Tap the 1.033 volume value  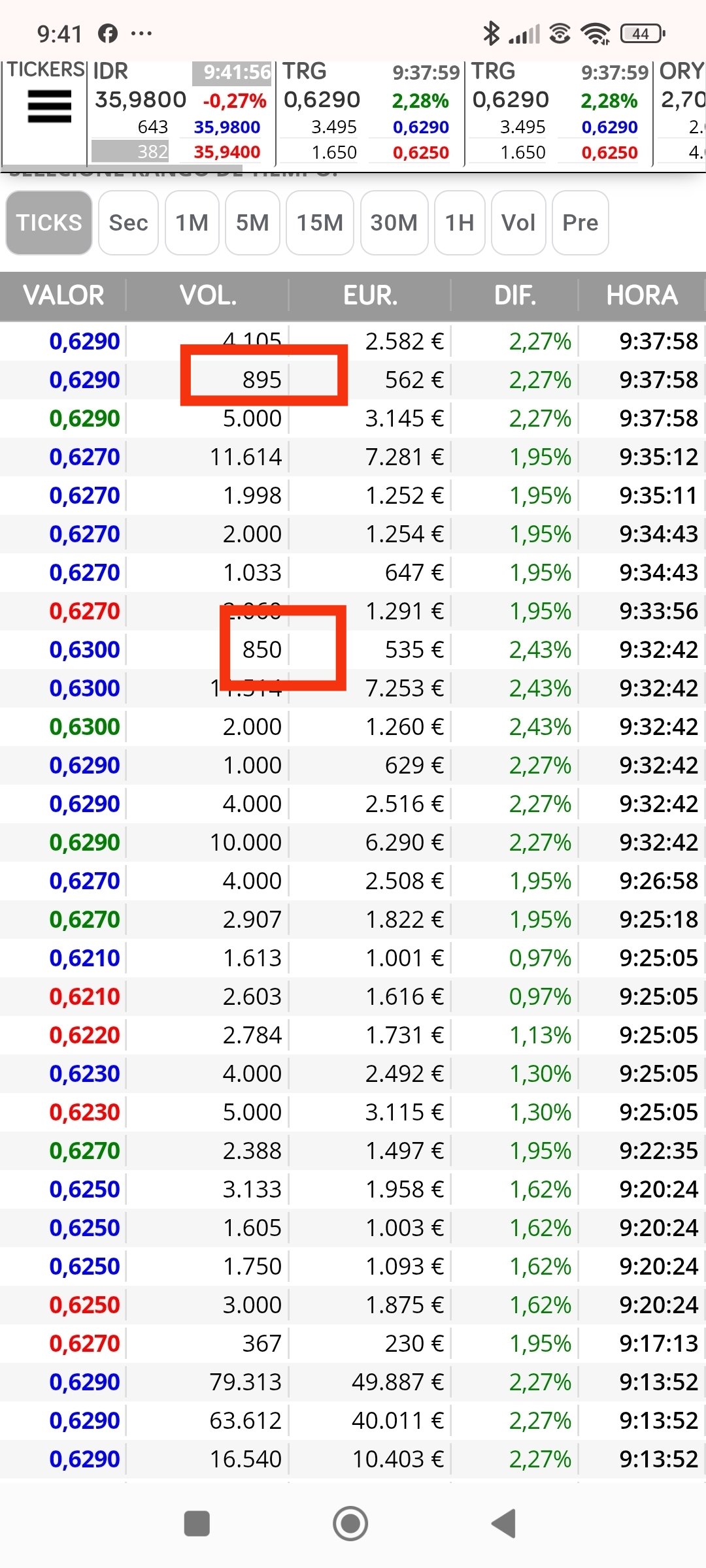pos(252,572)
